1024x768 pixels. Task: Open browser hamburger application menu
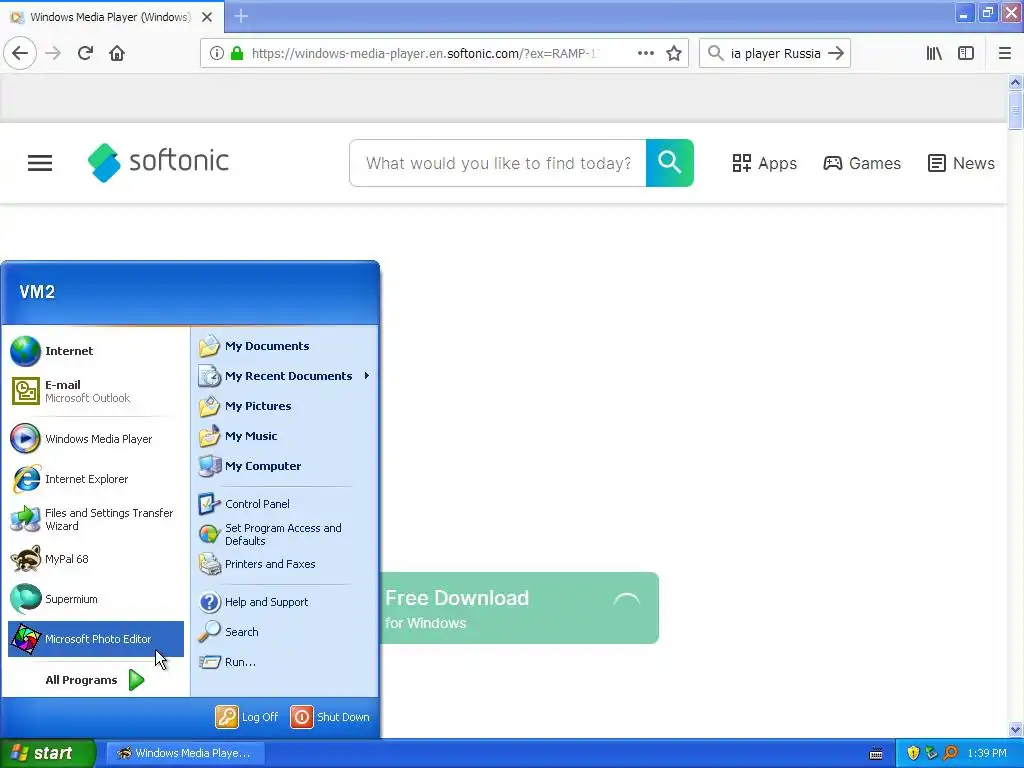(1004, 53)
